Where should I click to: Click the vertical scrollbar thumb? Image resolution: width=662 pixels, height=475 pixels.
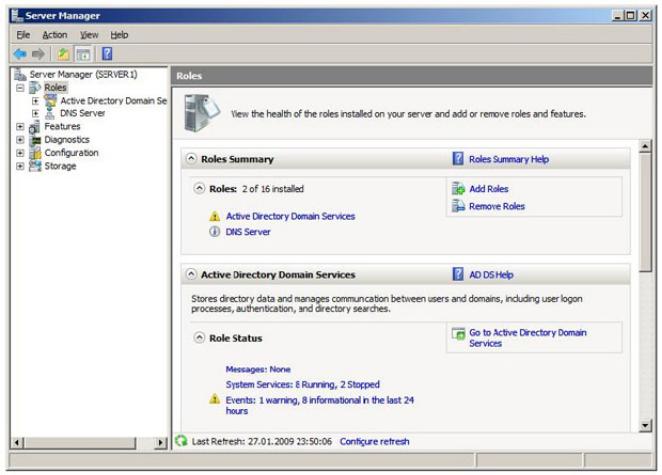coord(645,212)
